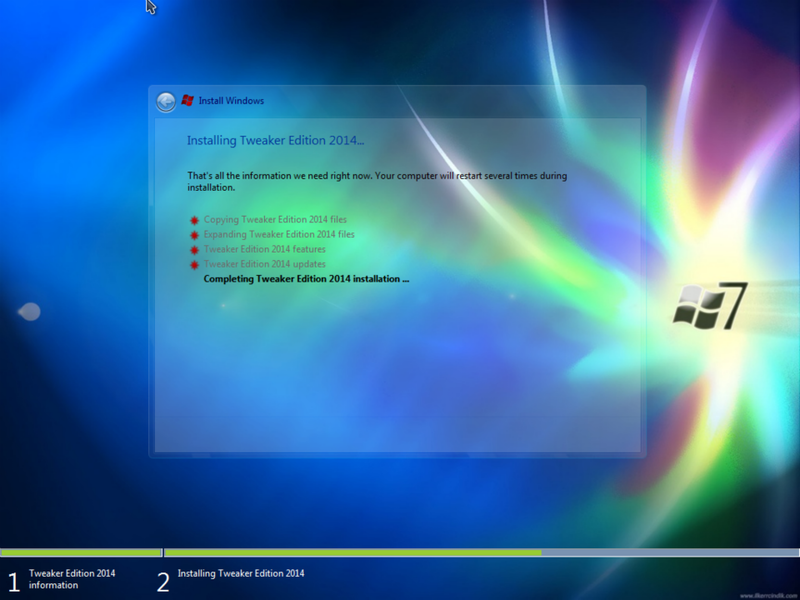800x600 pixels.
Task: Click red marker beside Copying Tweaker Edition files
Action: pyautogui.click(x=194, y=220)
